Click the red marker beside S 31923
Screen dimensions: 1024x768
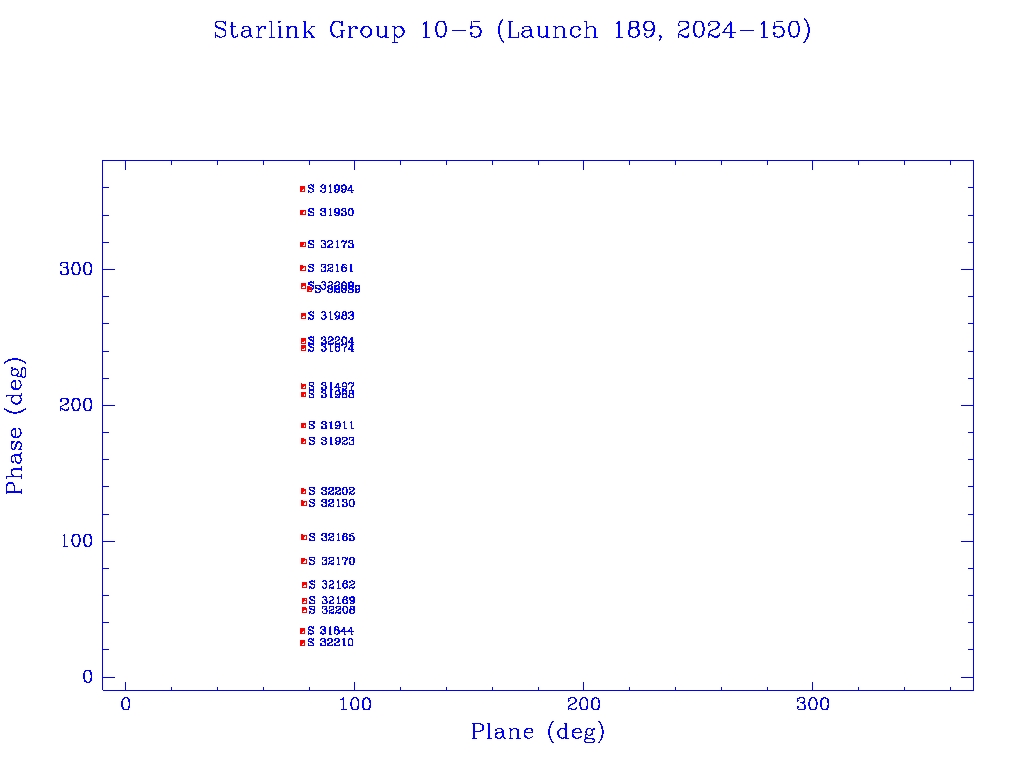(303, 441)
